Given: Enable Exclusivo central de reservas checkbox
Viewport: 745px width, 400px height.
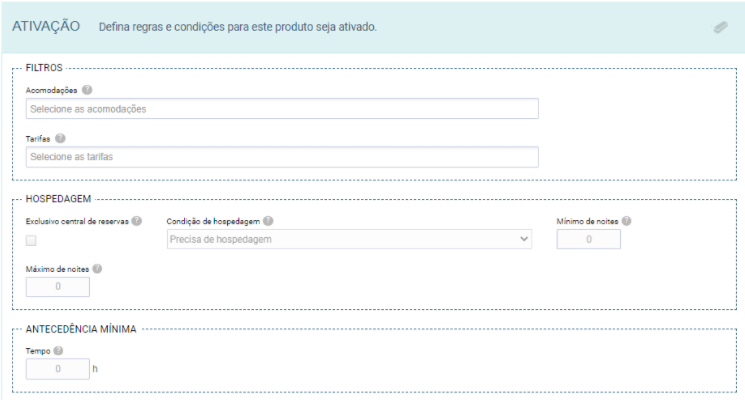Looking at the screenshot, I should [31, 240].
